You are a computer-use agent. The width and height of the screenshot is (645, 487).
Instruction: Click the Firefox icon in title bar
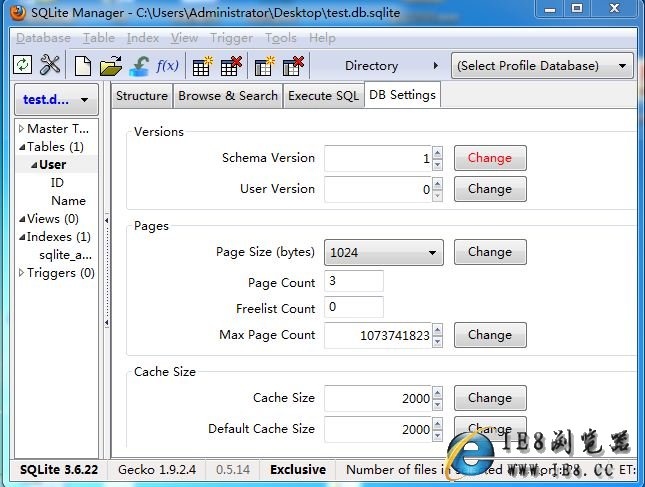pos(18,13)
